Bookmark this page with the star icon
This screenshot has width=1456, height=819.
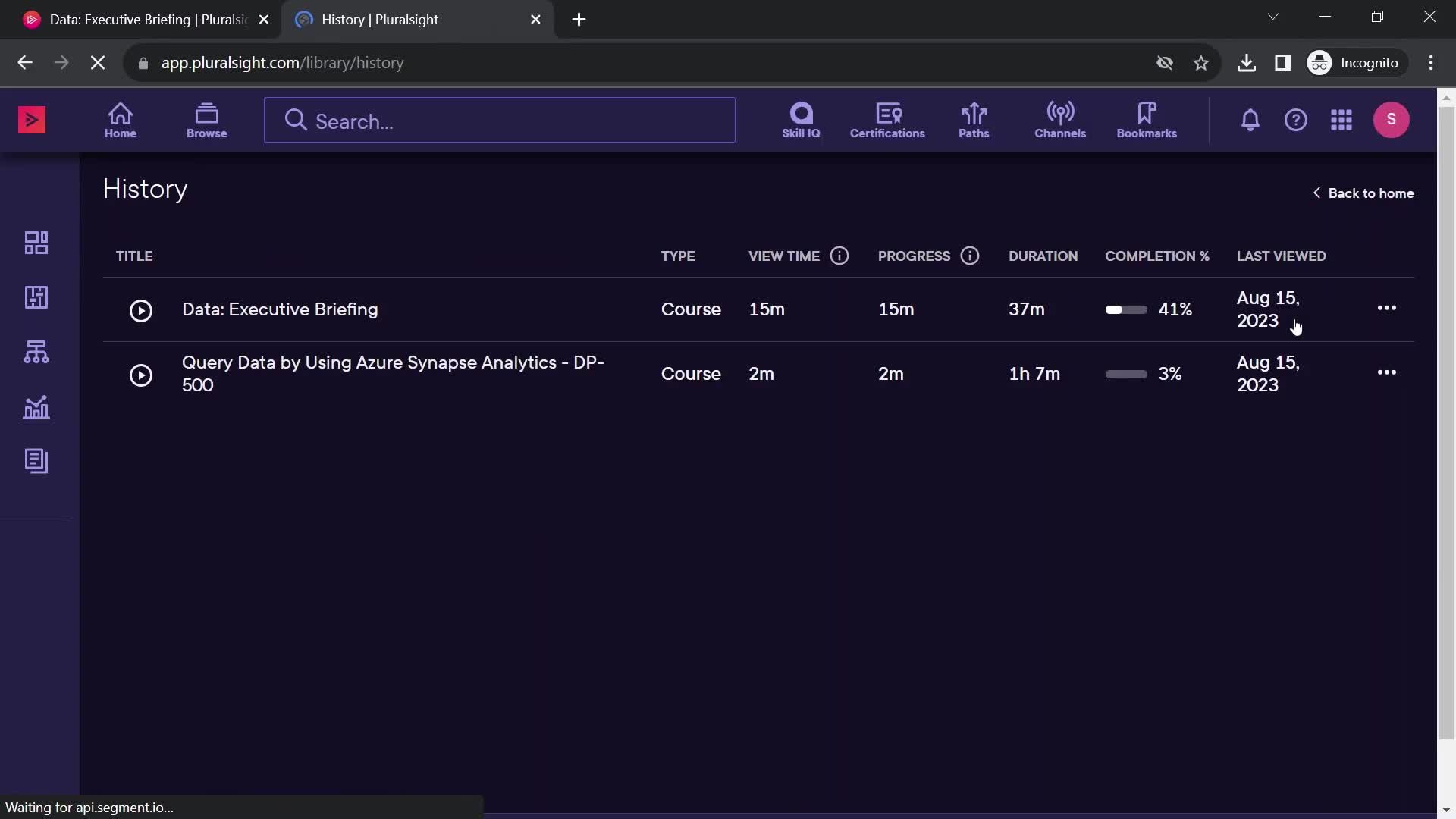(1201, 63)
